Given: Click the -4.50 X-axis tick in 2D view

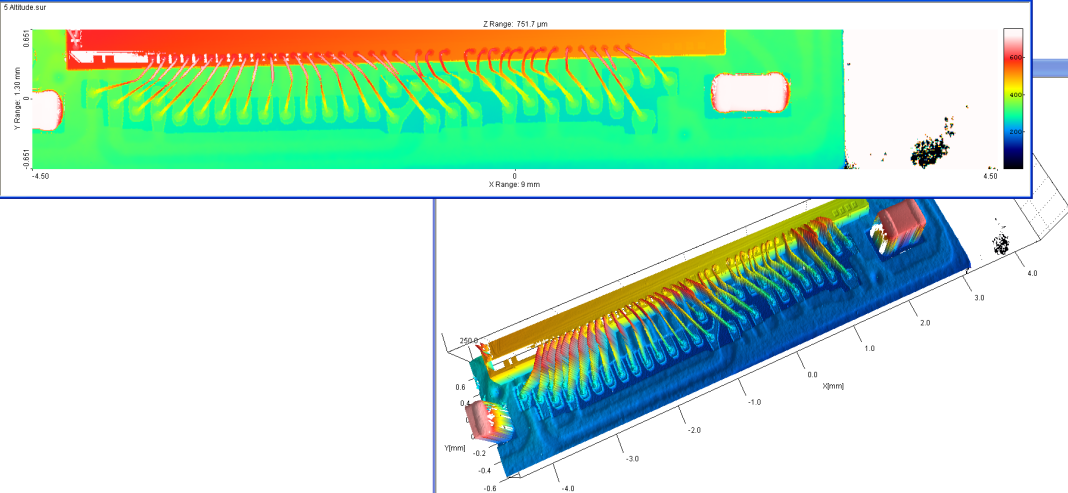Looking at the screenshot, I should [x=41, y=176].
